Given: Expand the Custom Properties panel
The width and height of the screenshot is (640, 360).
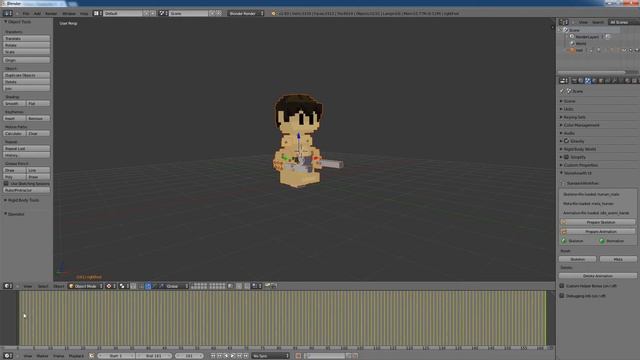Looking at the screenshot, I should [561, 165].
